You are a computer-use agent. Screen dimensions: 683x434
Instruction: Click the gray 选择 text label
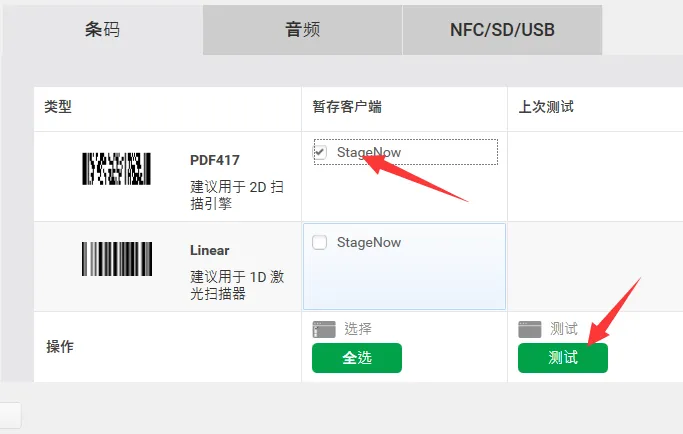coord(358,329)
